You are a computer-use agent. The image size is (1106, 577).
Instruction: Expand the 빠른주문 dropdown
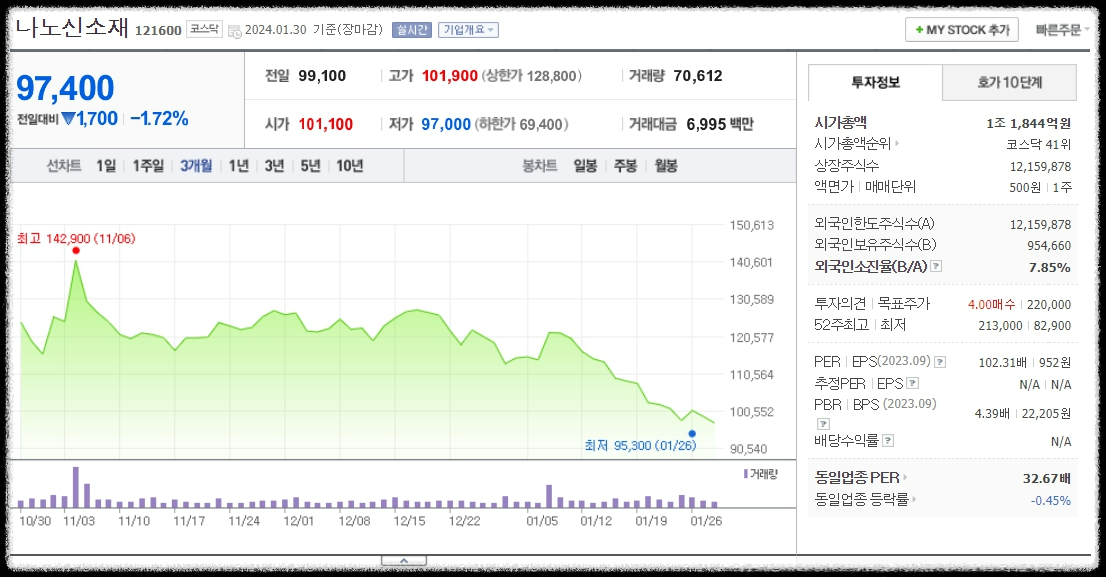click(x=1062, y=30)
